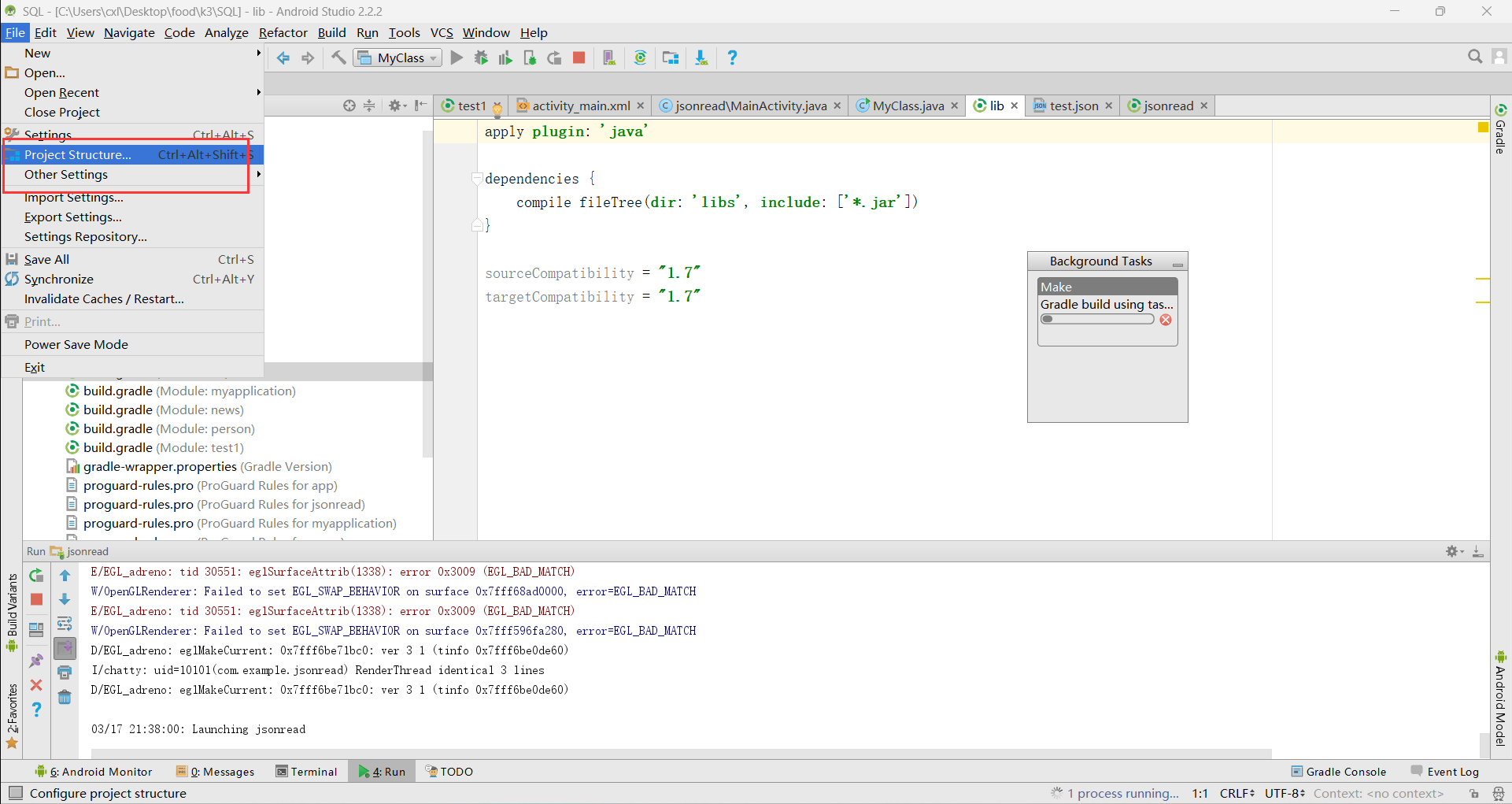Click the Search Everywhere magnifier icon
The image size is (1512, 804).
(x=1475, y=57)
